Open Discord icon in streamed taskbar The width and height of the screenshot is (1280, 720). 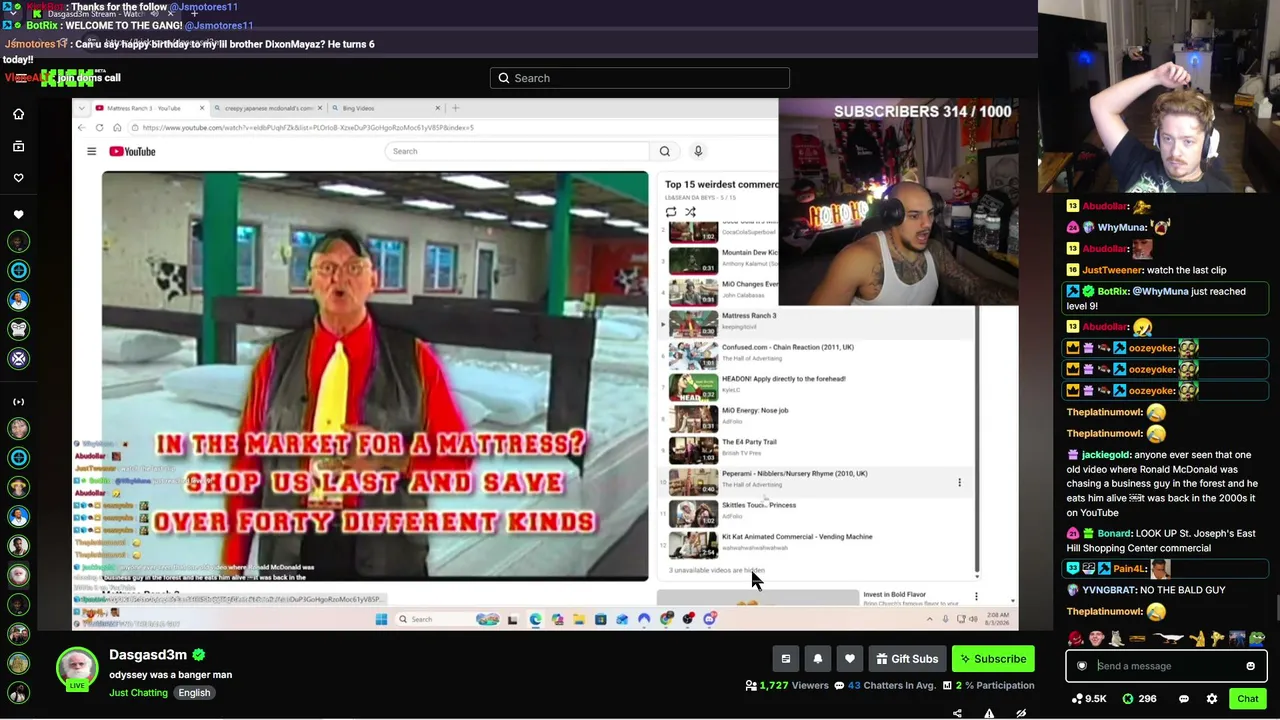(710, 620)
